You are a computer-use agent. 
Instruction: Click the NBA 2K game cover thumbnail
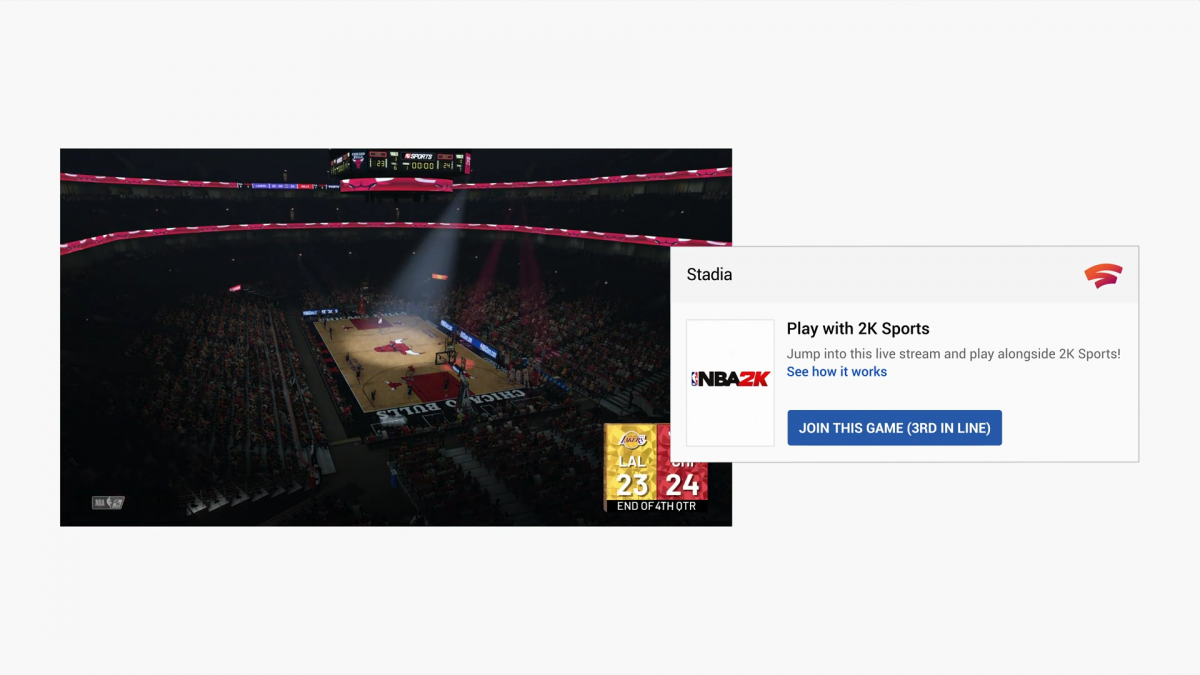pyautogui.click(x=730, y=382)
